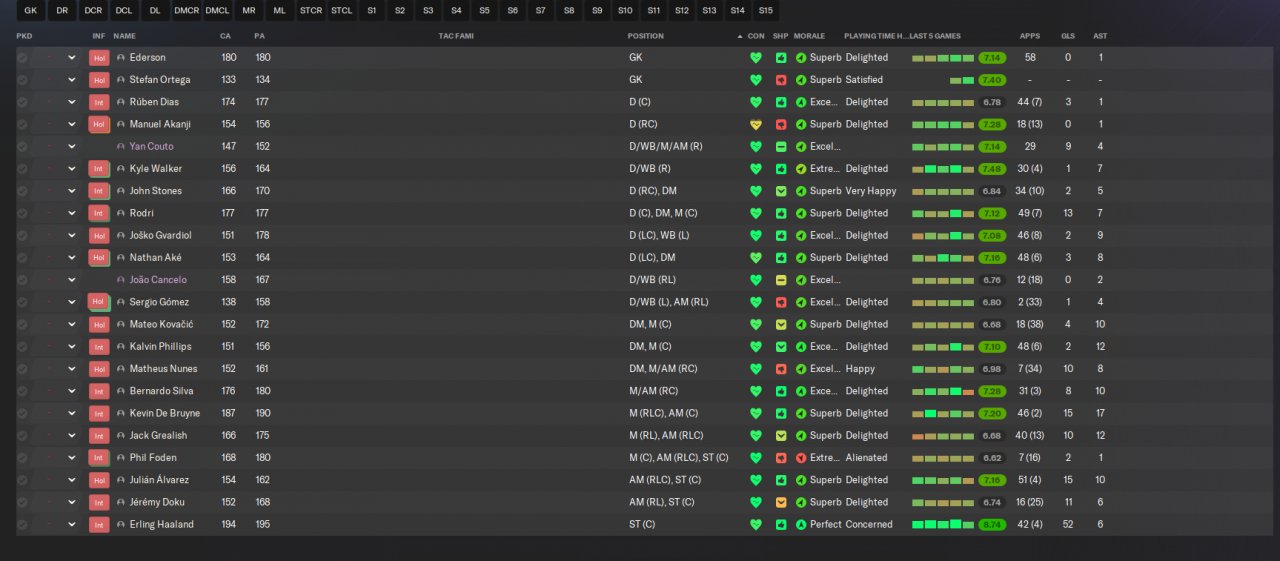Click Stefan Ortega's red match sharpness icon
The height and width of the screenshot is (561, 1280).
[x=781, y=80]
